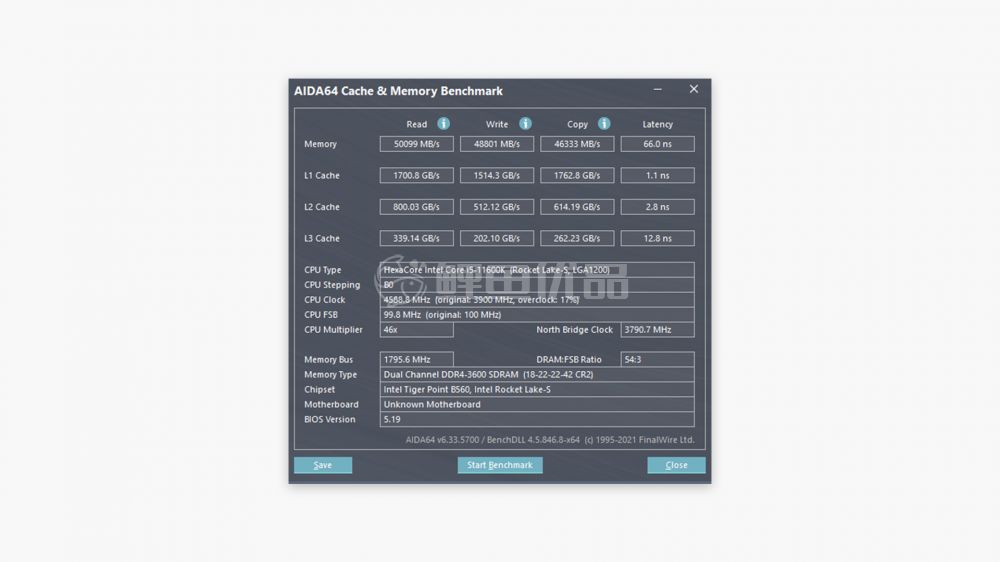Click the Copy column header label
This screenshot has width=1000, height=562.
point(577,124)
